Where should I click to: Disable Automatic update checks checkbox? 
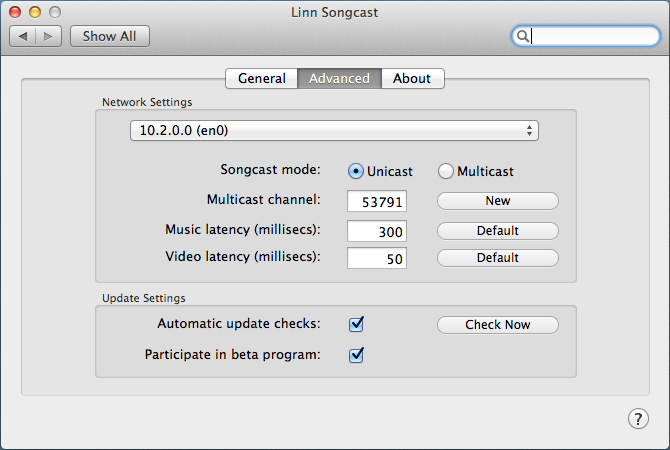point(356,324)
